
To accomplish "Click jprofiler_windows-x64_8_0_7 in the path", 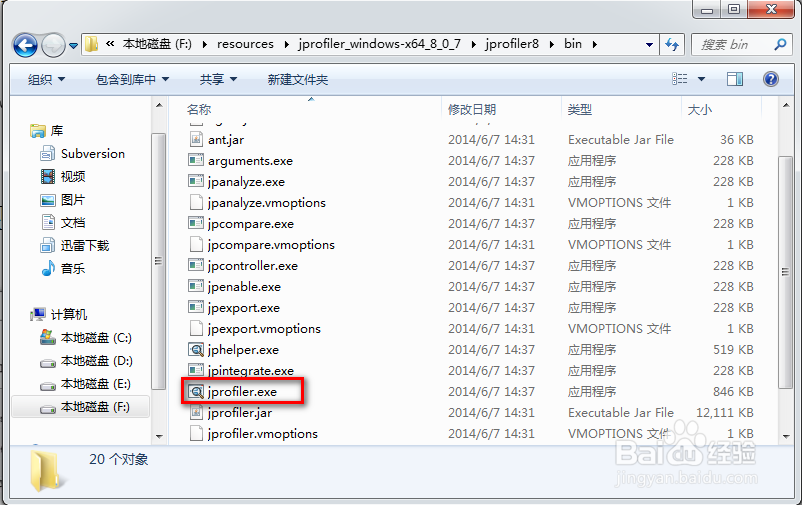I will pos(380,44).
